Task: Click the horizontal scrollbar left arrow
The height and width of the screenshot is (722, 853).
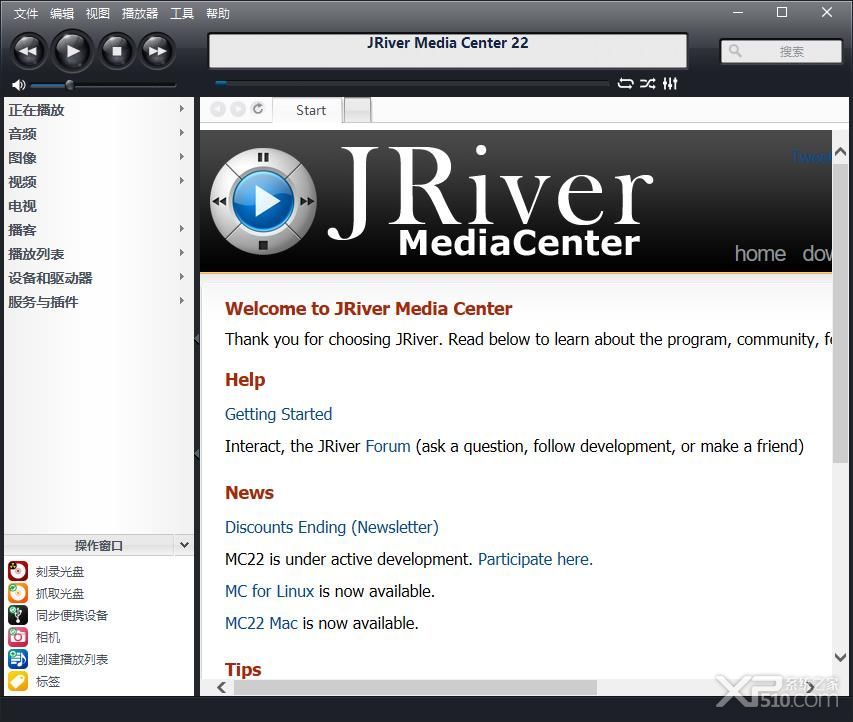Action: tap(221, 687)
